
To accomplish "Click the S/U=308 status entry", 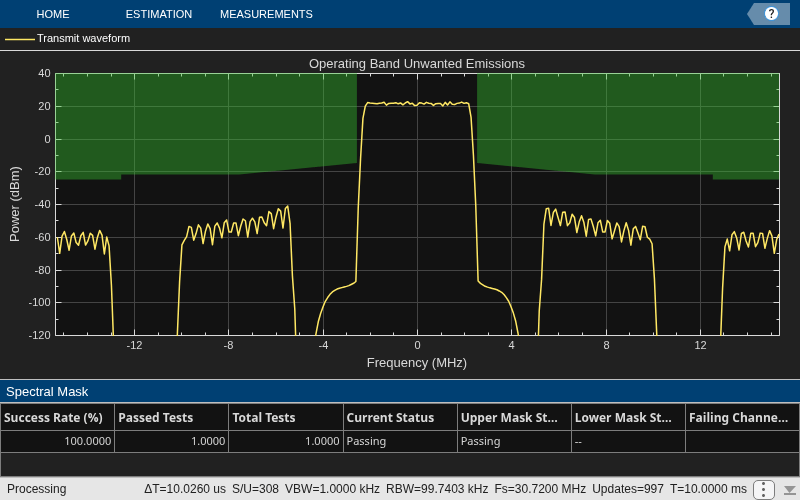I will point(255,489).
